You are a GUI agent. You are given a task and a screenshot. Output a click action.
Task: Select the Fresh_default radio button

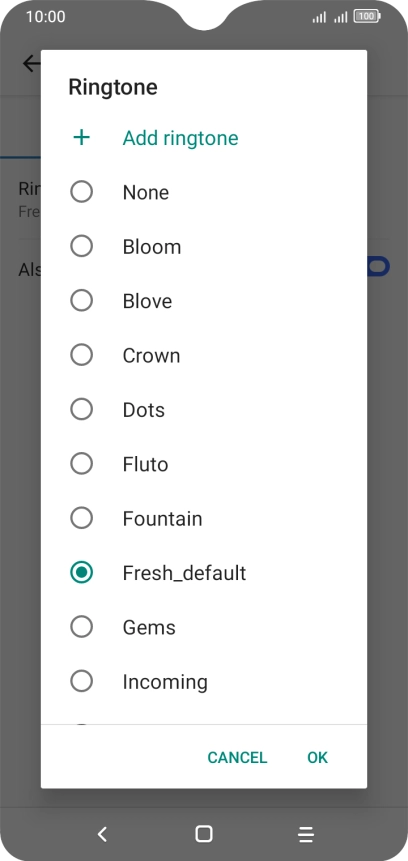[x=82, y=573]
